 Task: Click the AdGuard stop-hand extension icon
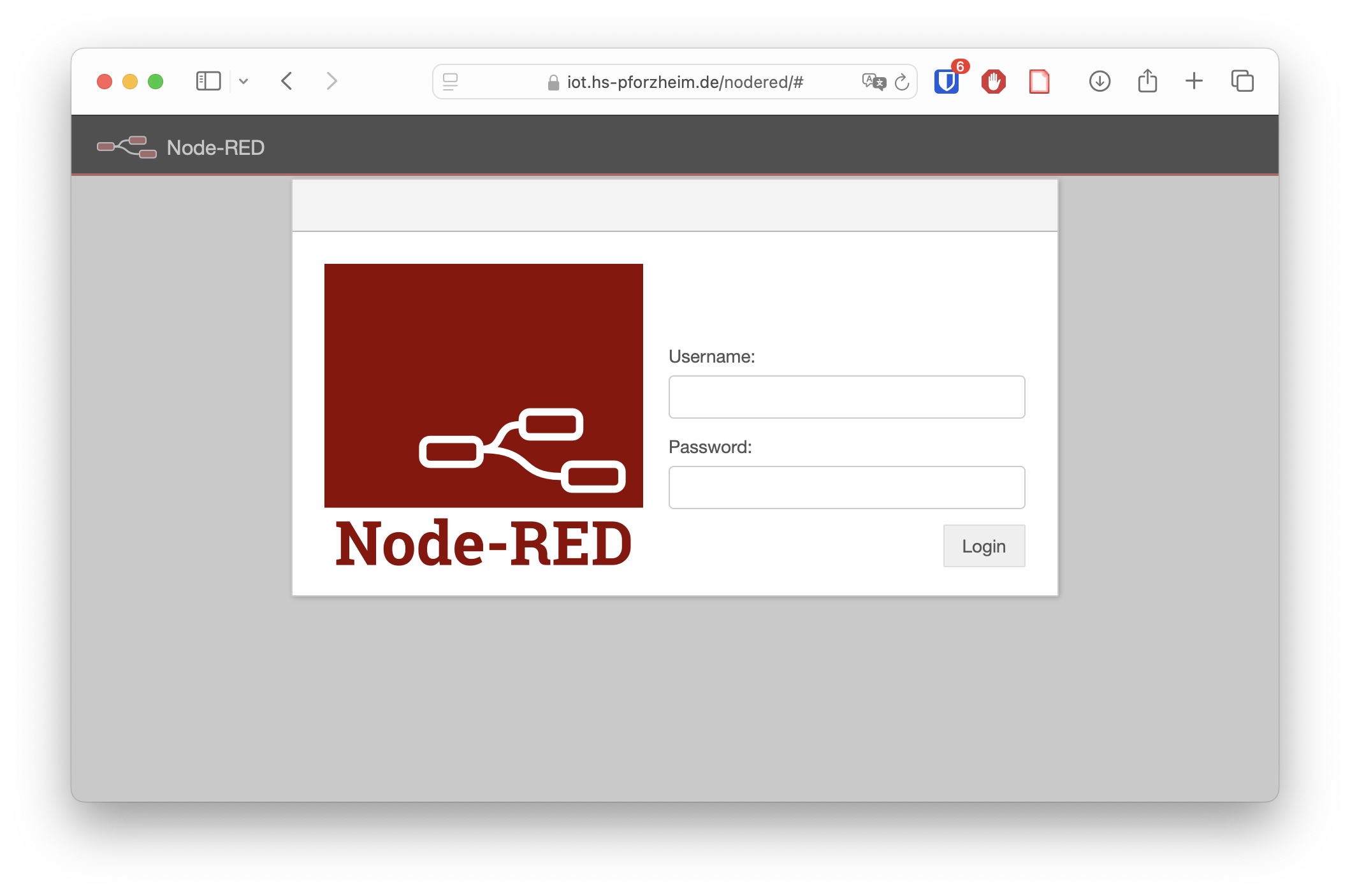992,81
